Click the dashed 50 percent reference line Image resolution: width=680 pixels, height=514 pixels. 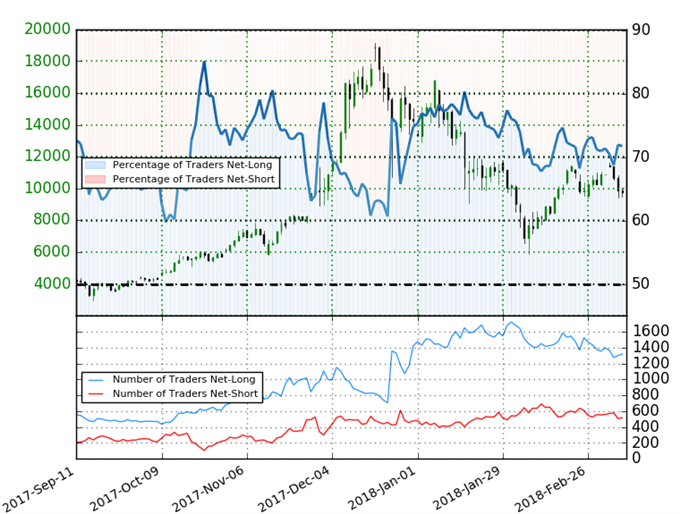(351, 285)
